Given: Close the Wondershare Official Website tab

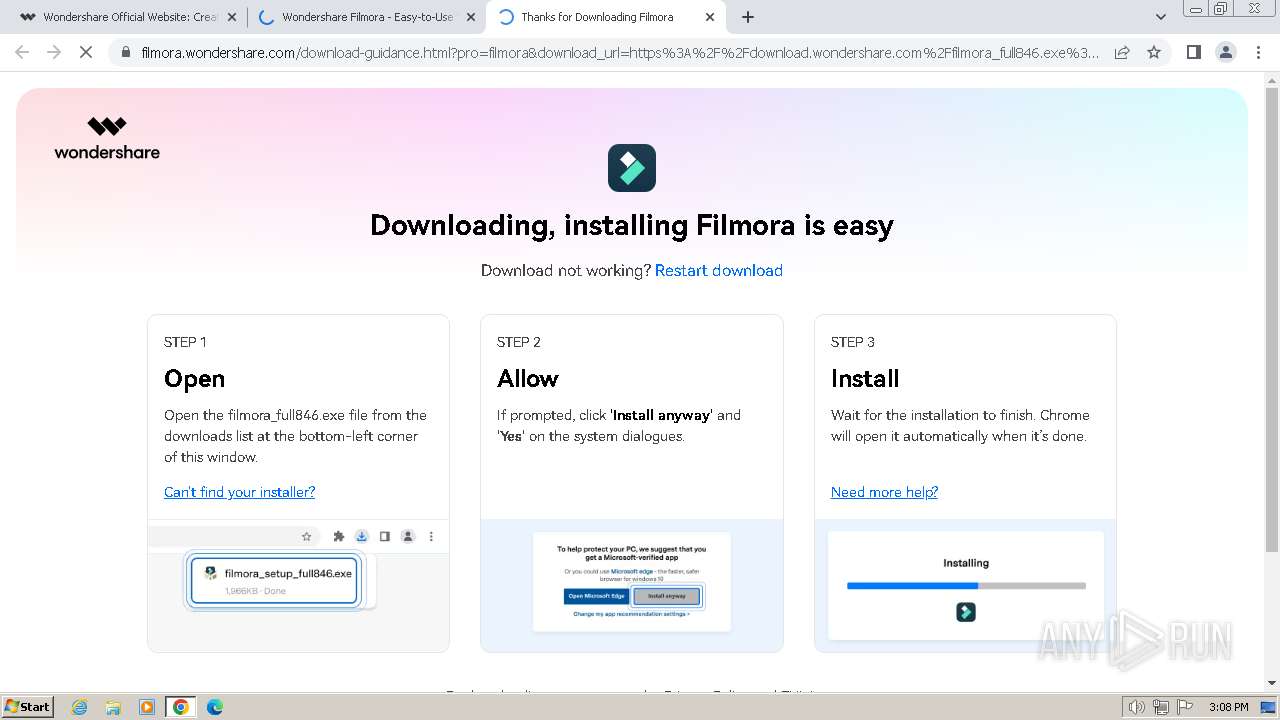Looking at the screenshot, I should click(232, 17).
